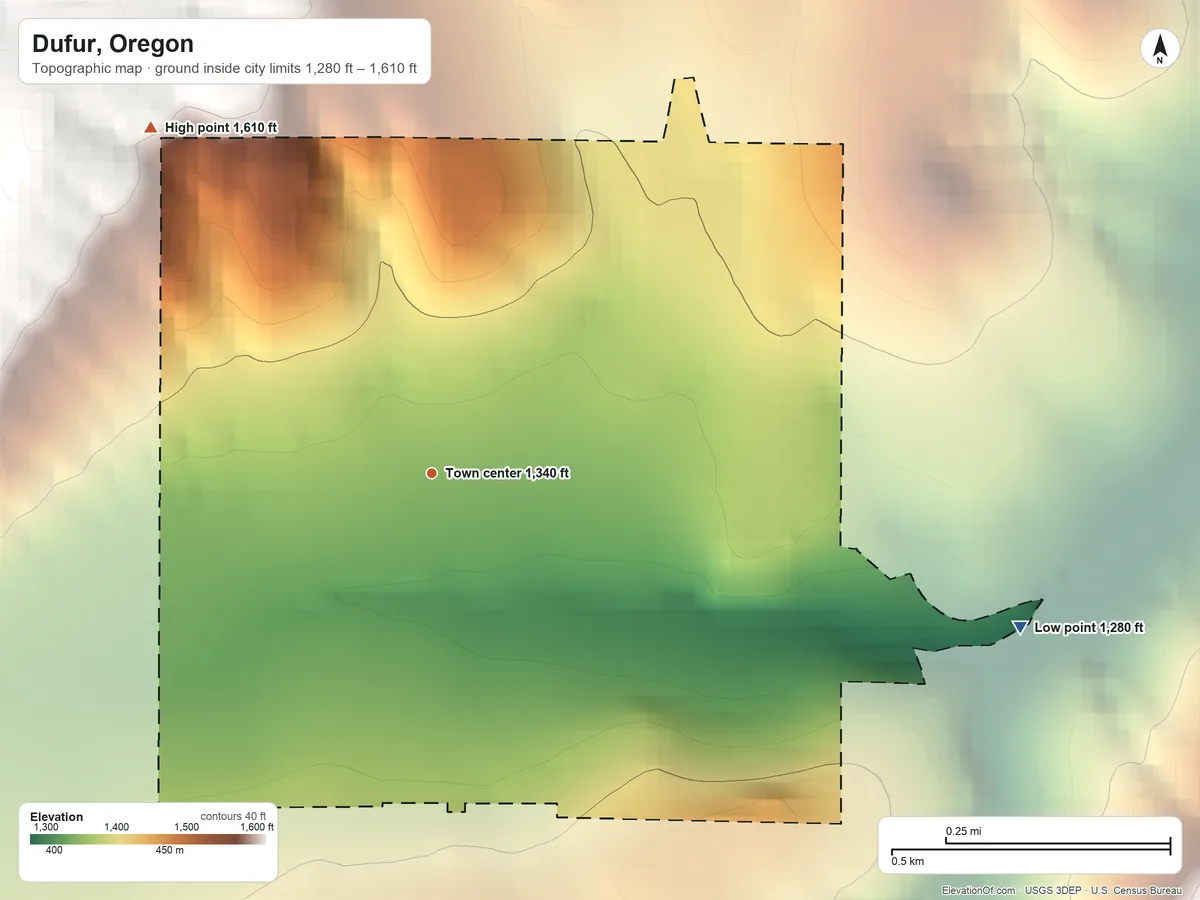Select the topographic map subtitle text
This screenshot has width=1200, height=900.
point(225,71)
